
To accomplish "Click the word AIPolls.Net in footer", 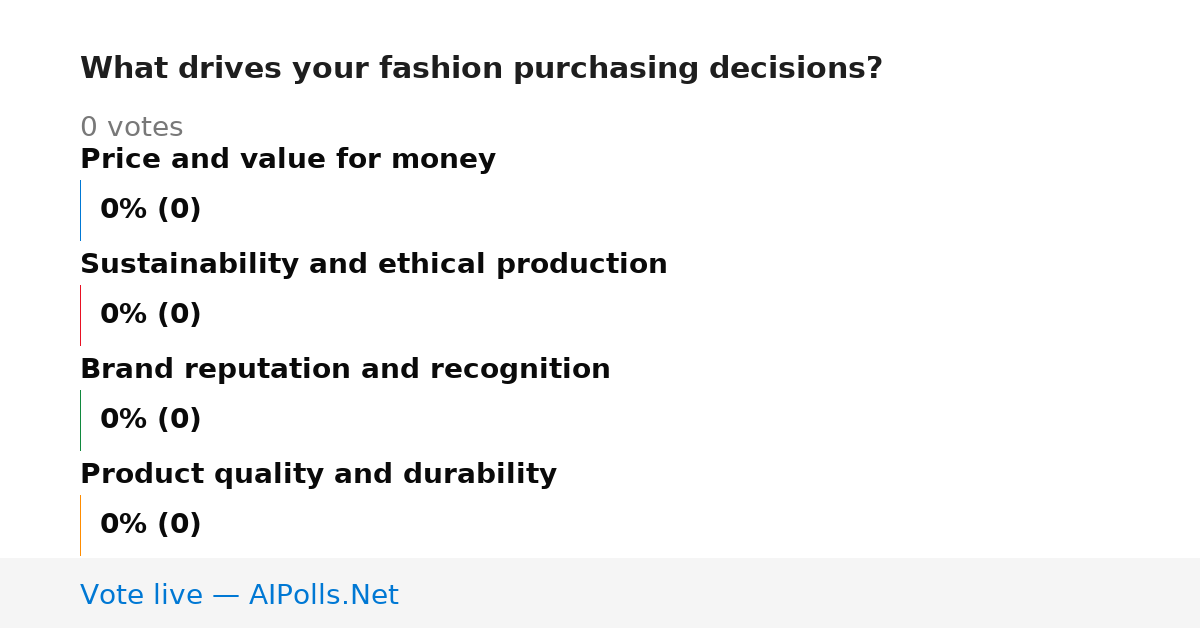I will point(324,595).
